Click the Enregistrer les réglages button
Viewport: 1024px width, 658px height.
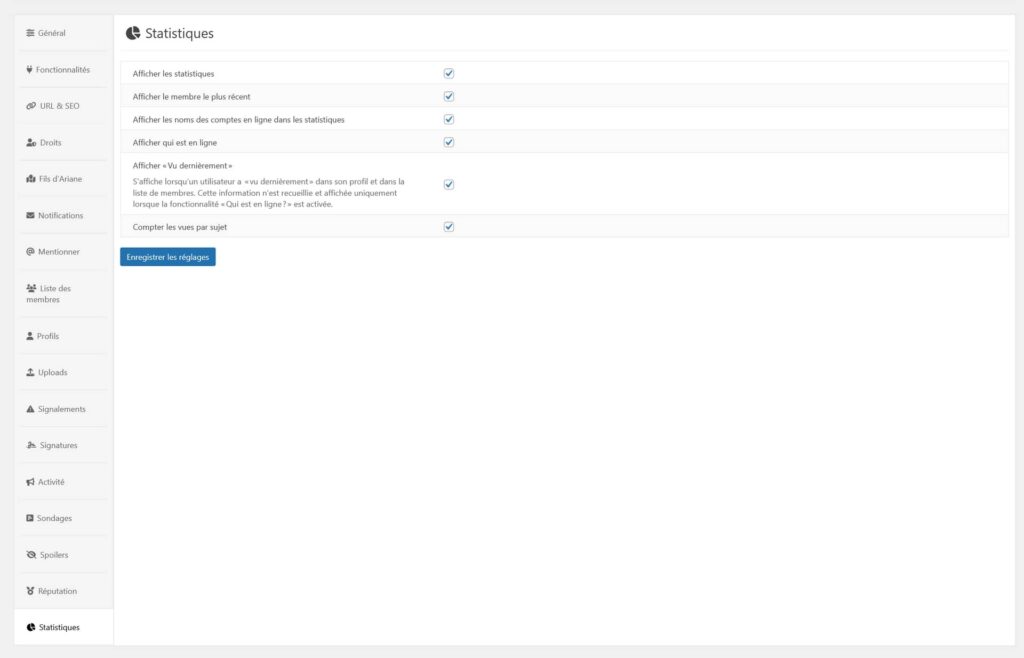pos(167,256)
